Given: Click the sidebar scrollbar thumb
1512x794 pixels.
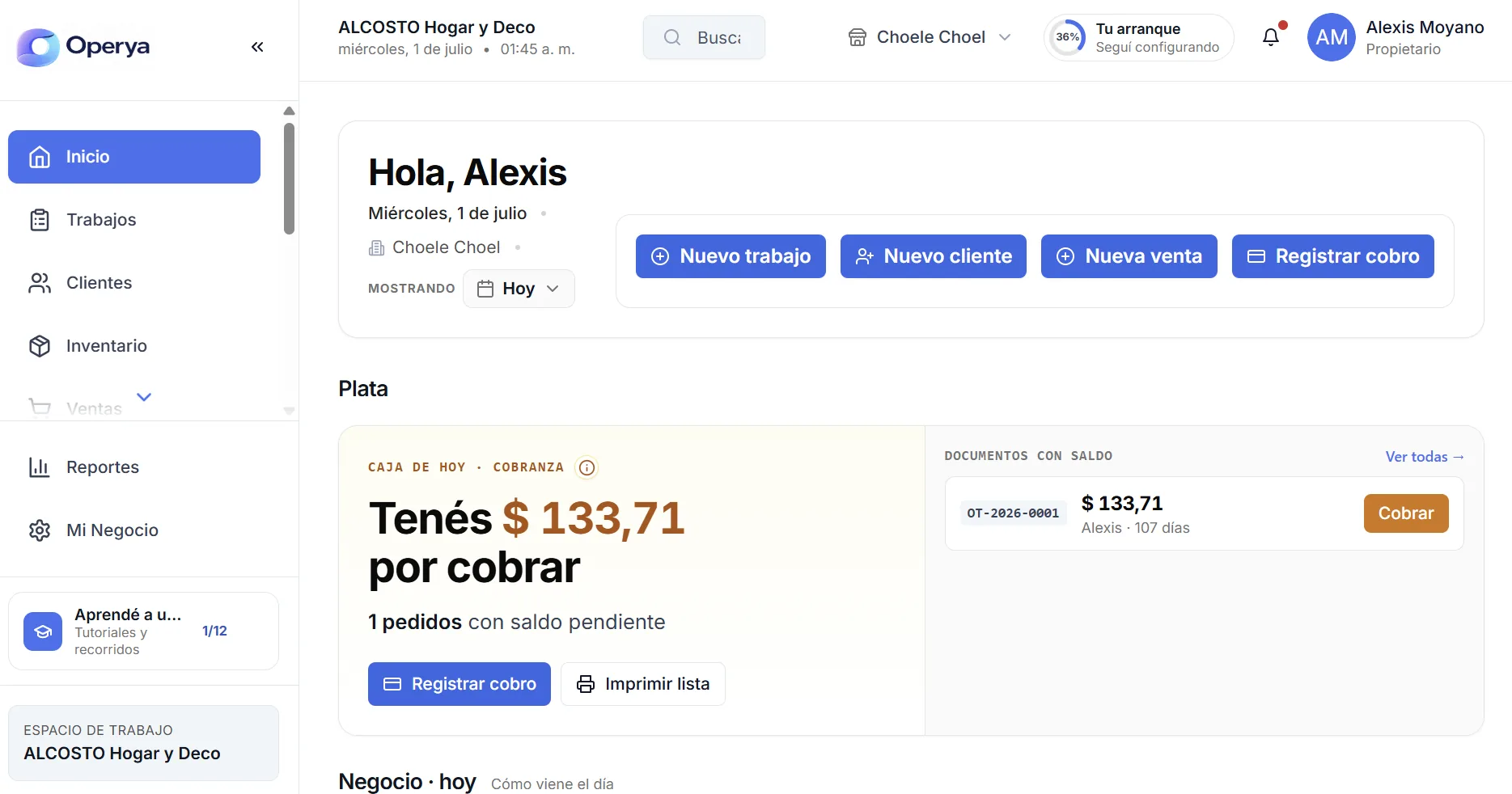Looking at the screenshot, I should click(289, 179).
